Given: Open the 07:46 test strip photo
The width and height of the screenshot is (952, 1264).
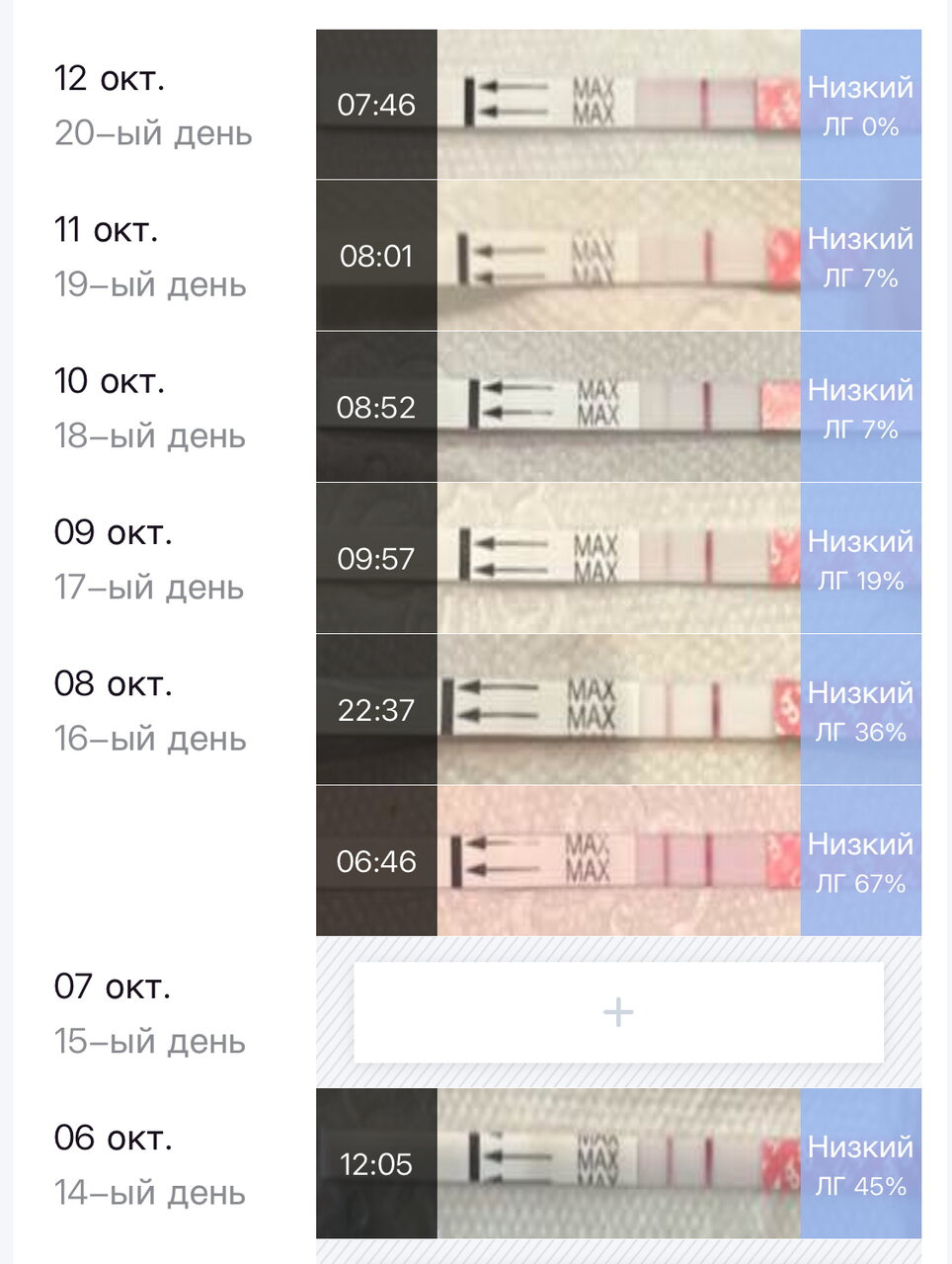Looking at the screenshot, I should (618, 104).
